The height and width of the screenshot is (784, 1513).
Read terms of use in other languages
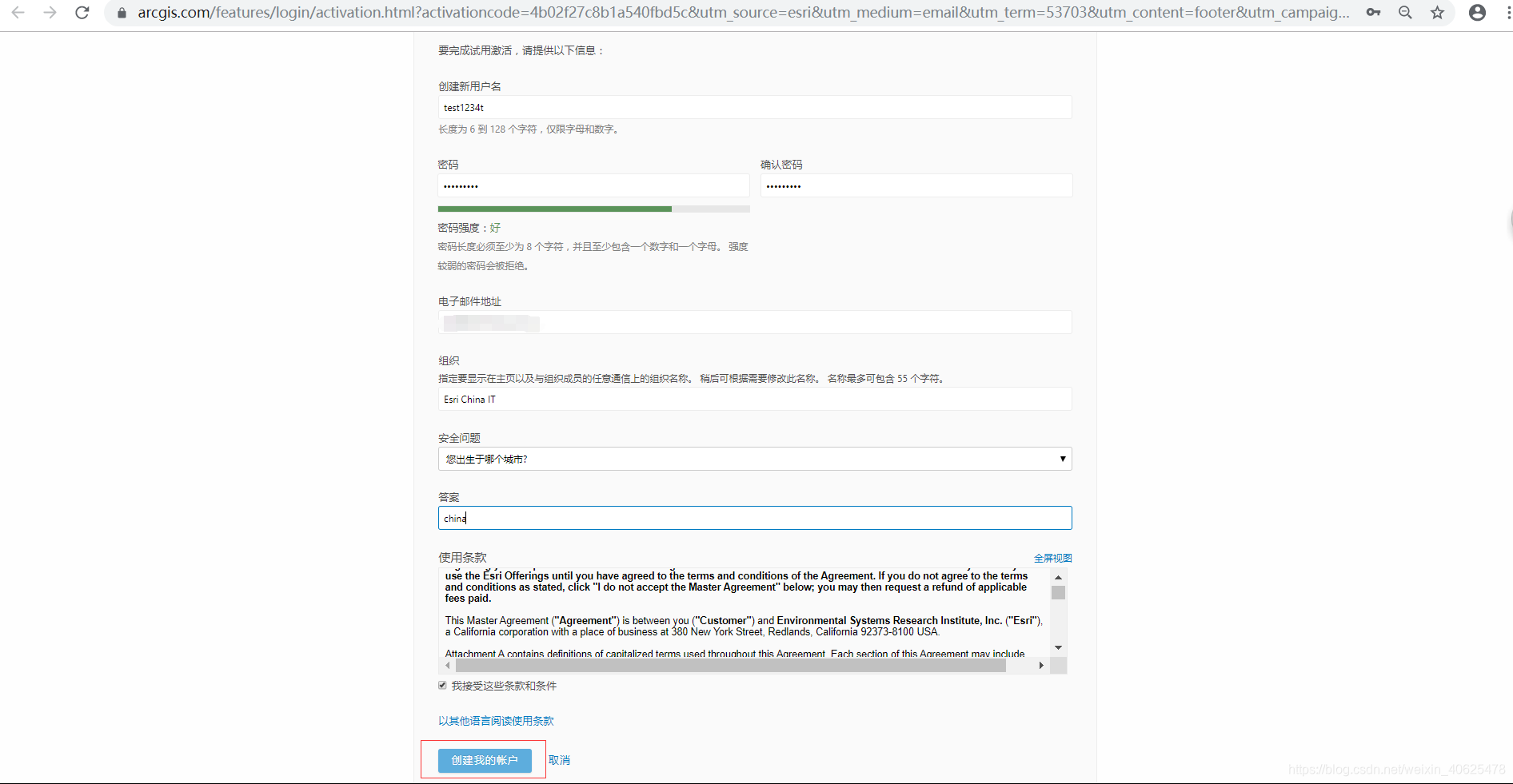tap(496, 721)
